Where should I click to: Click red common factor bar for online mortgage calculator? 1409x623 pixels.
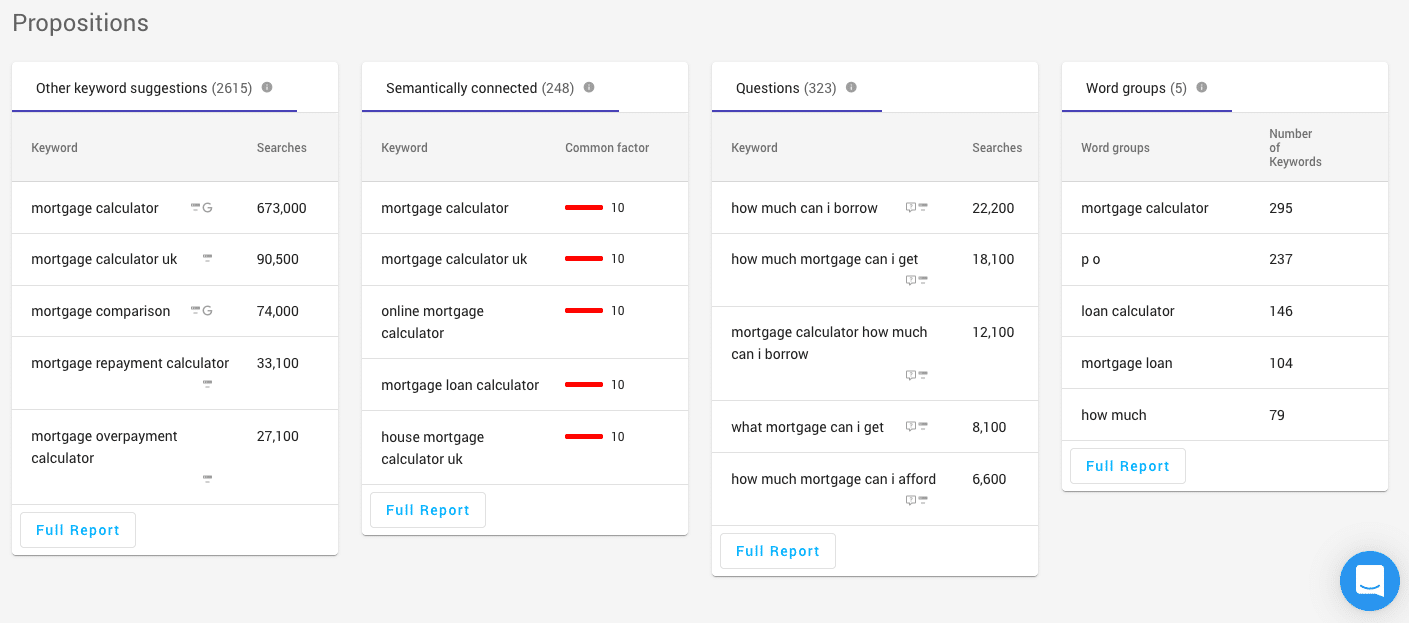point(584,311)
